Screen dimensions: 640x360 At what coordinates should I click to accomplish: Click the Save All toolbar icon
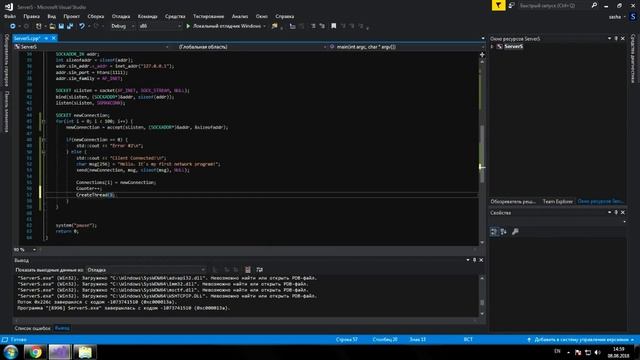click(70, 26)
